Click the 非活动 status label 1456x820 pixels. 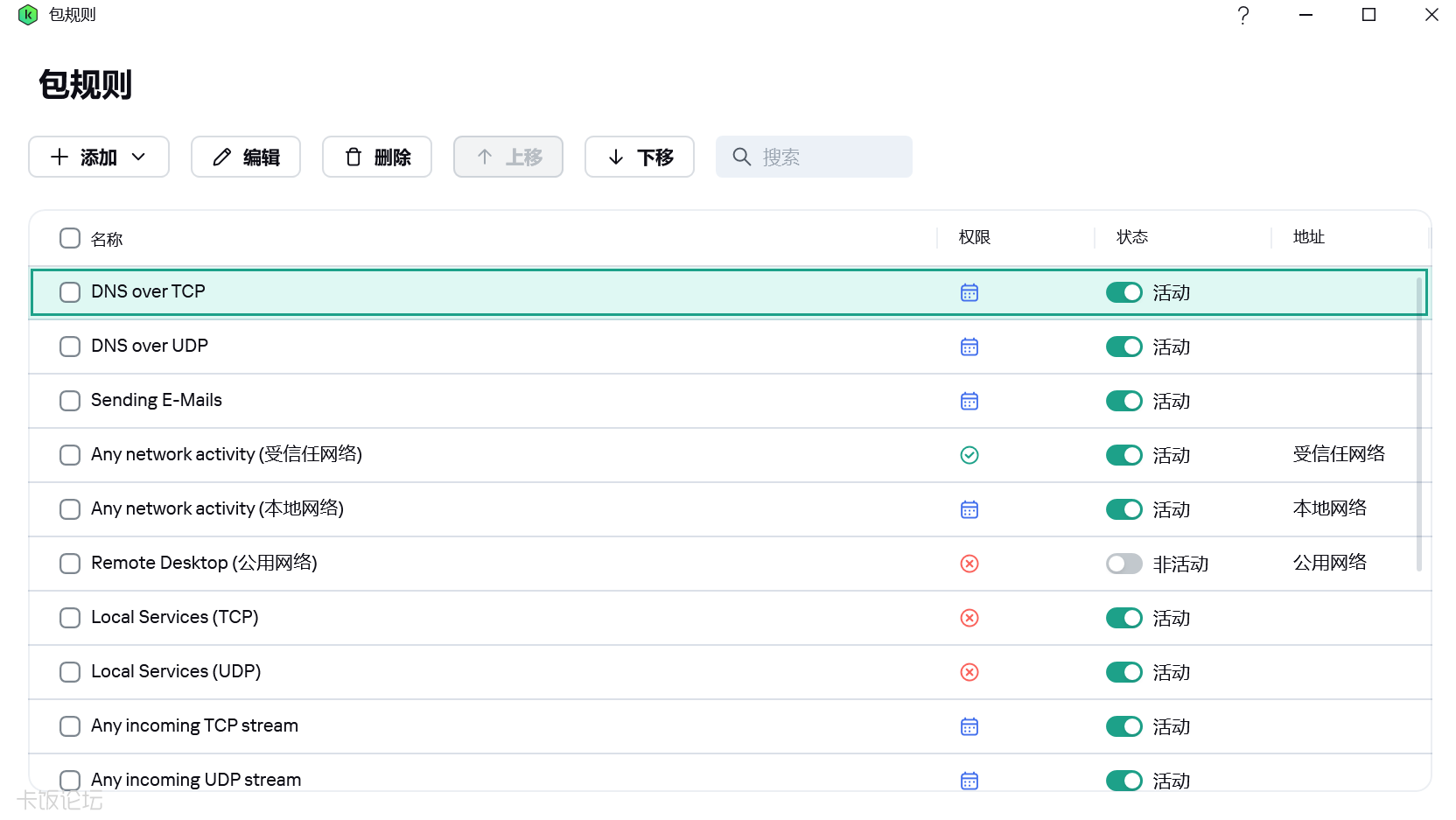[1180, 564]
